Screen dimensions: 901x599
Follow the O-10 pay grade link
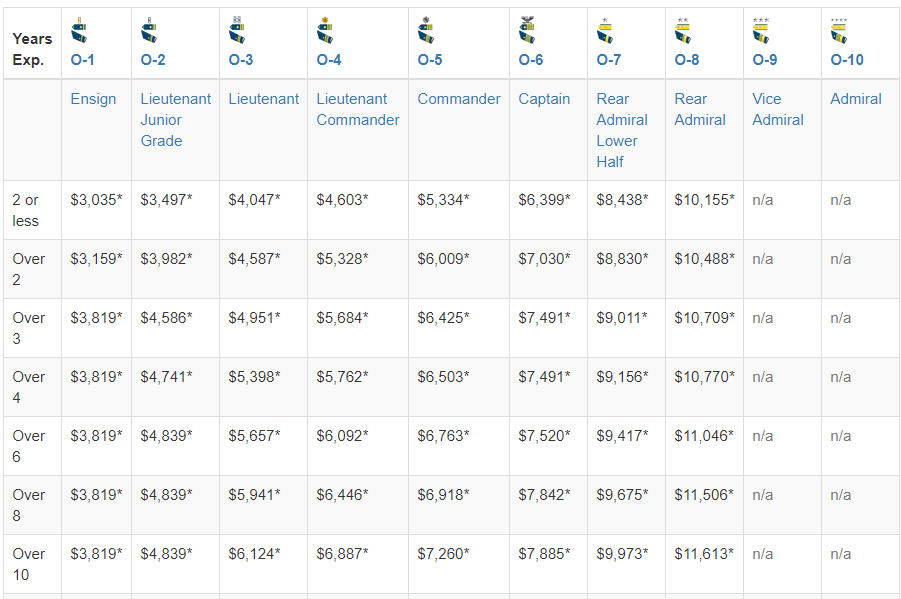[847, 60]
